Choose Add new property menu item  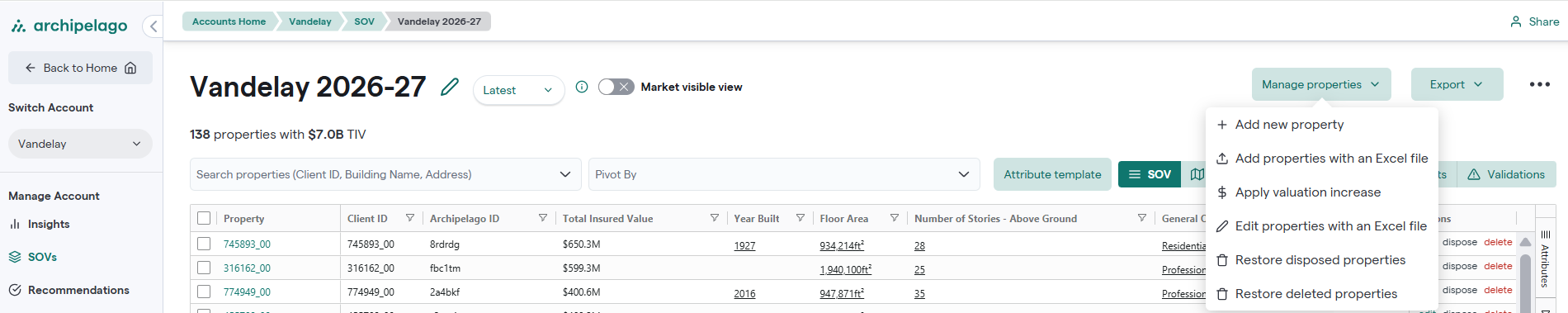tap(1322, 125)
